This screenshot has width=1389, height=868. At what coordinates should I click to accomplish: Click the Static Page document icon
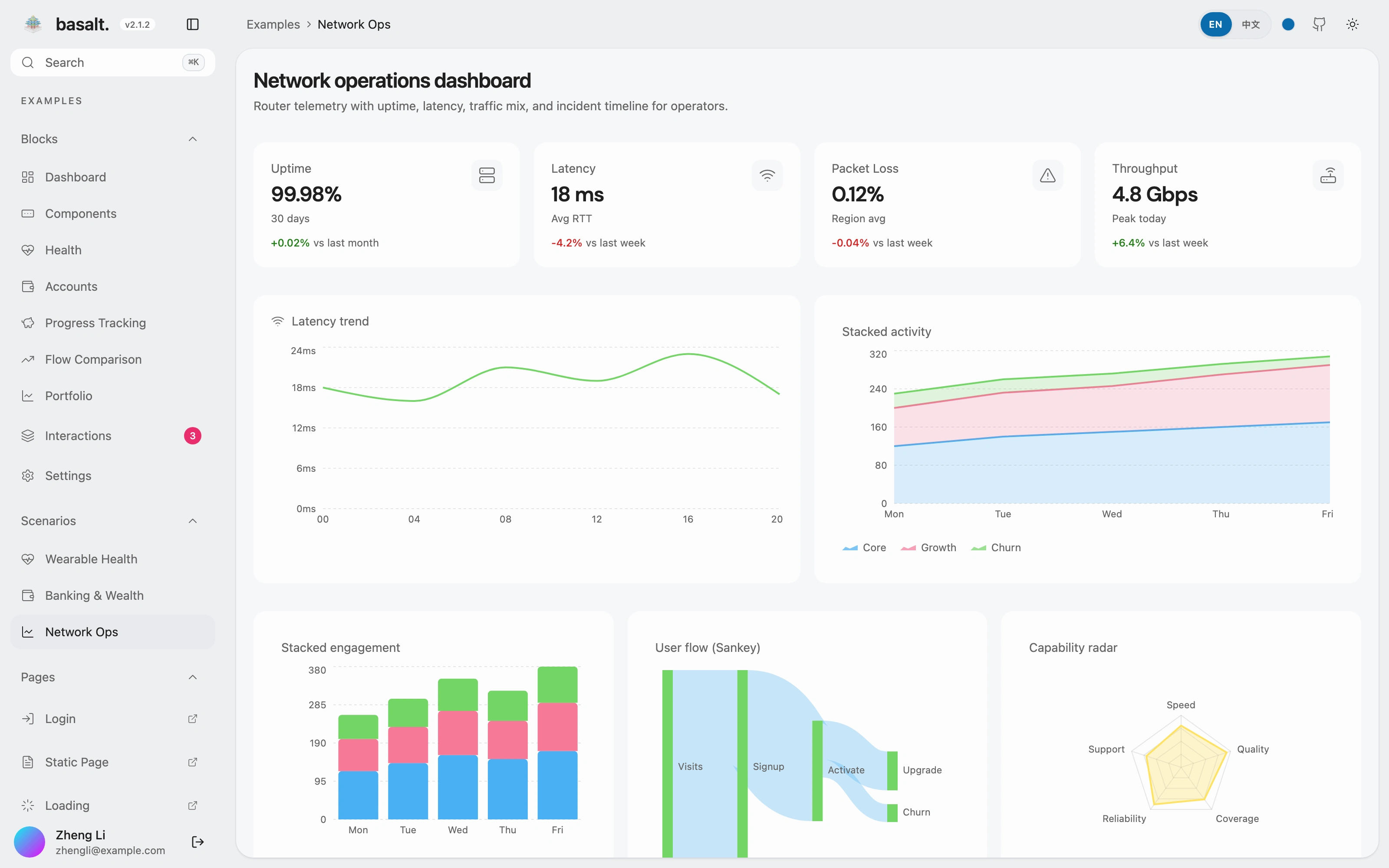27,762
